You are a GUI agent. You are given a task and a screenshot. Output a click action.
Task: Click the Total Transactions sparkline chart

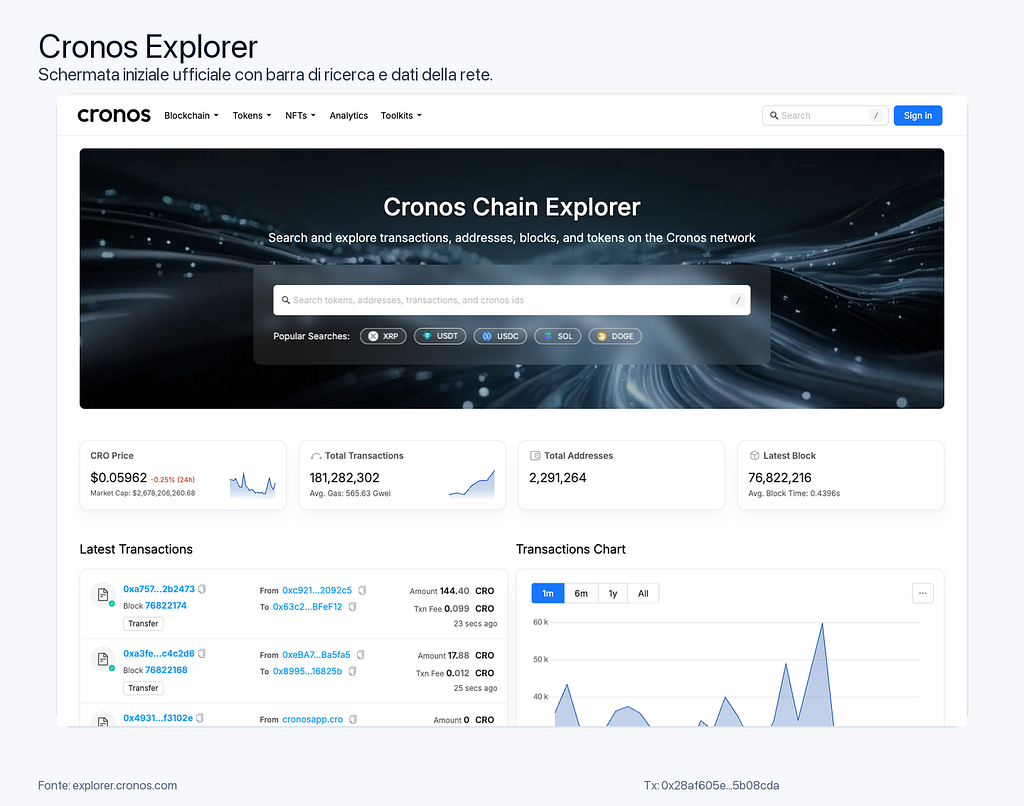pos(472,484)
